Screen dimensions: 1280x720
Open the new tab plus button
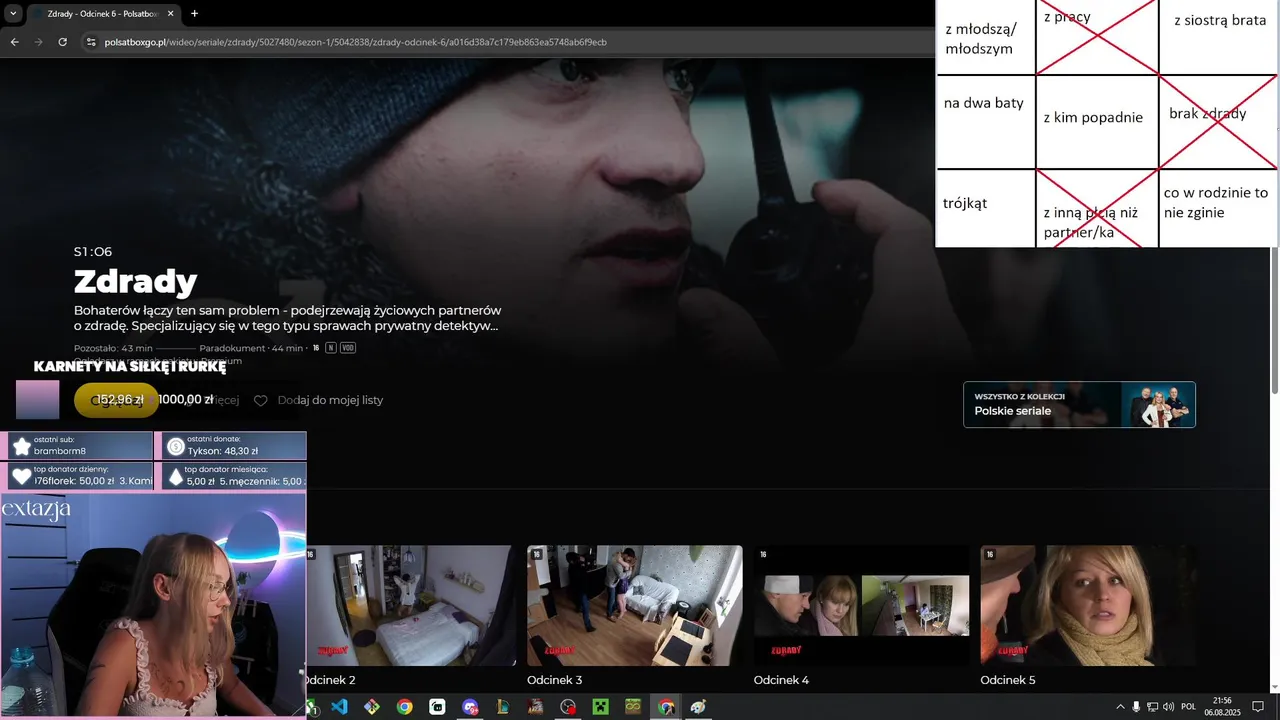click(x=194, y=14)
